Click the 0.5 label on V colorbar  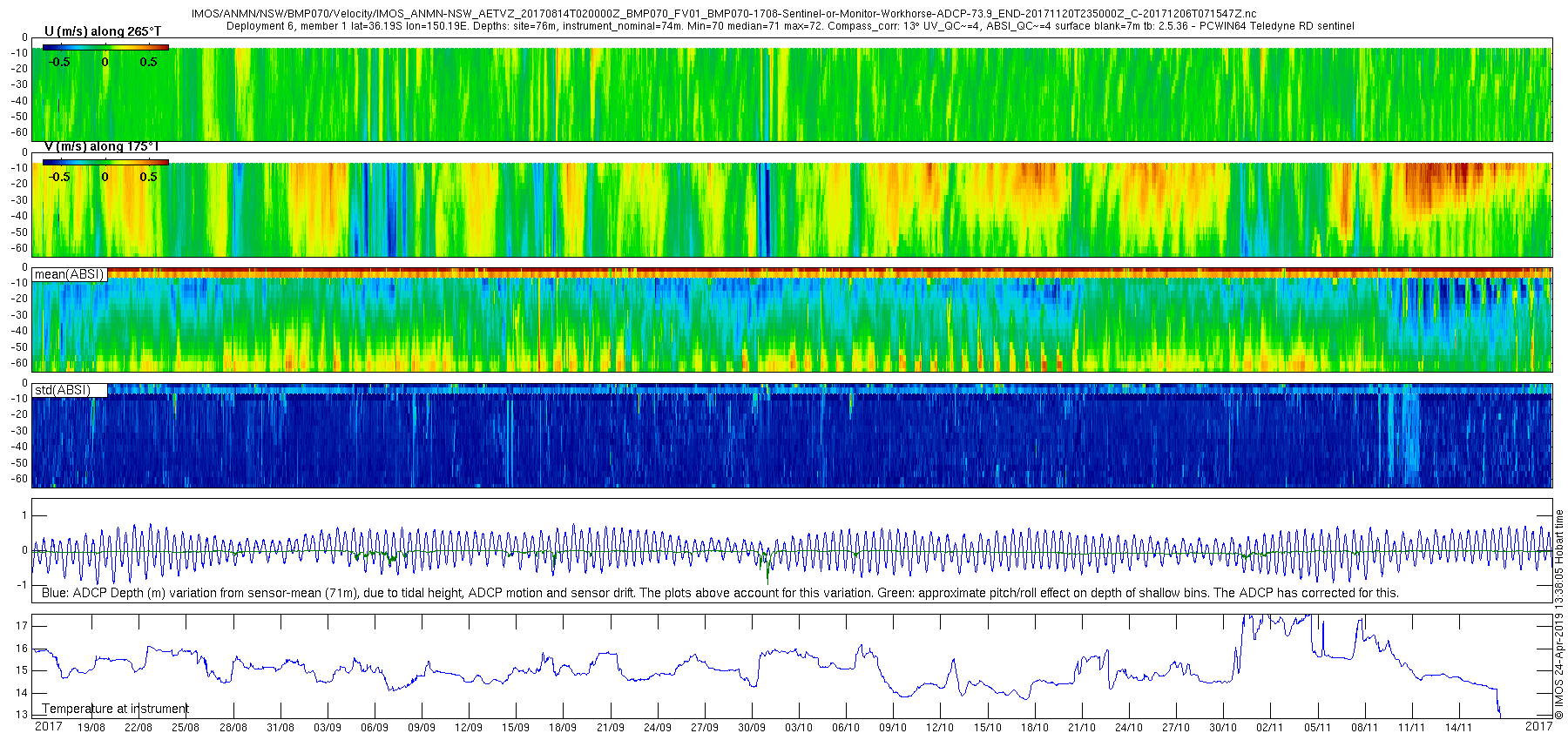click(149, 177)
